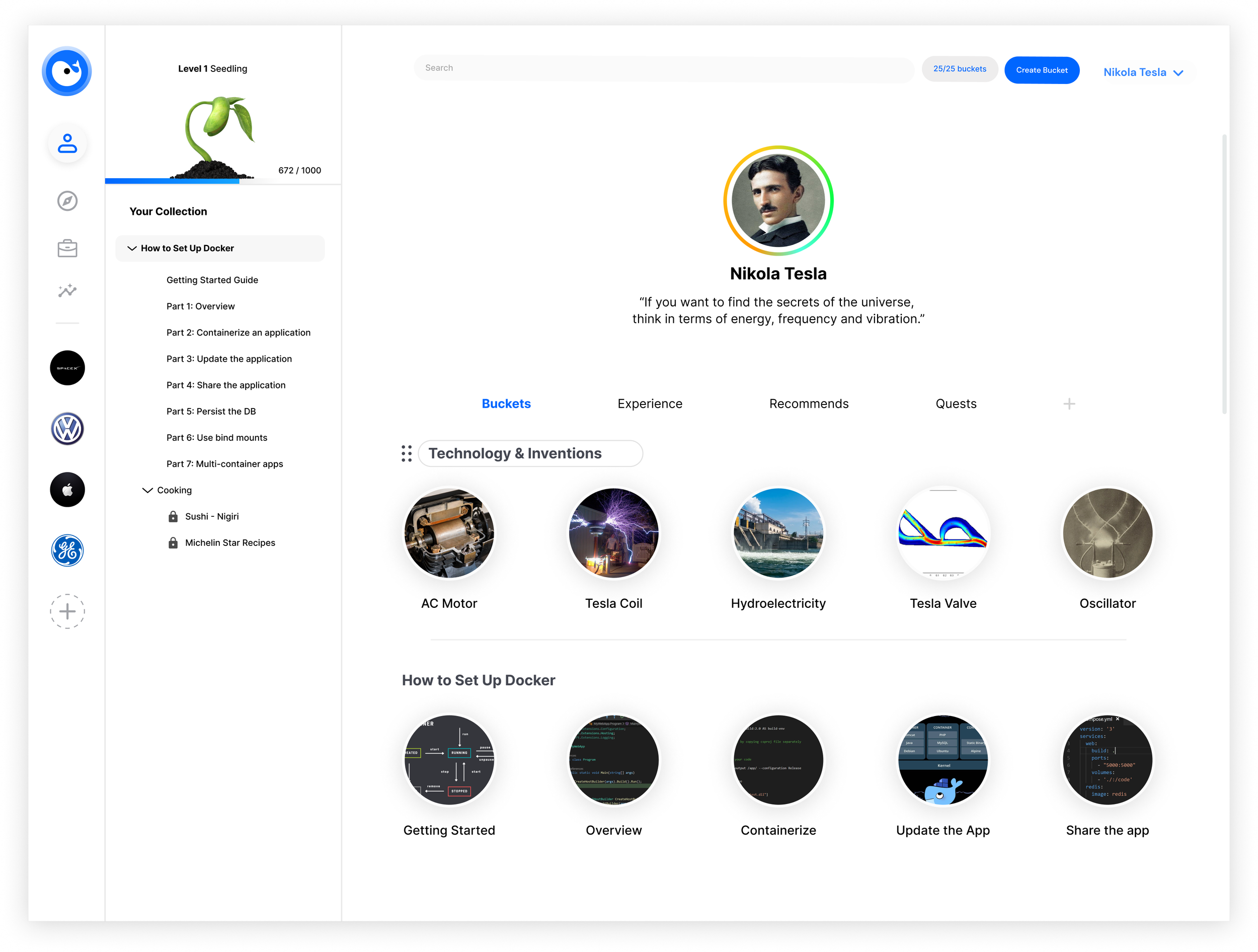
Task: Select the General Electric logo icon
Action: pos(67,550)
